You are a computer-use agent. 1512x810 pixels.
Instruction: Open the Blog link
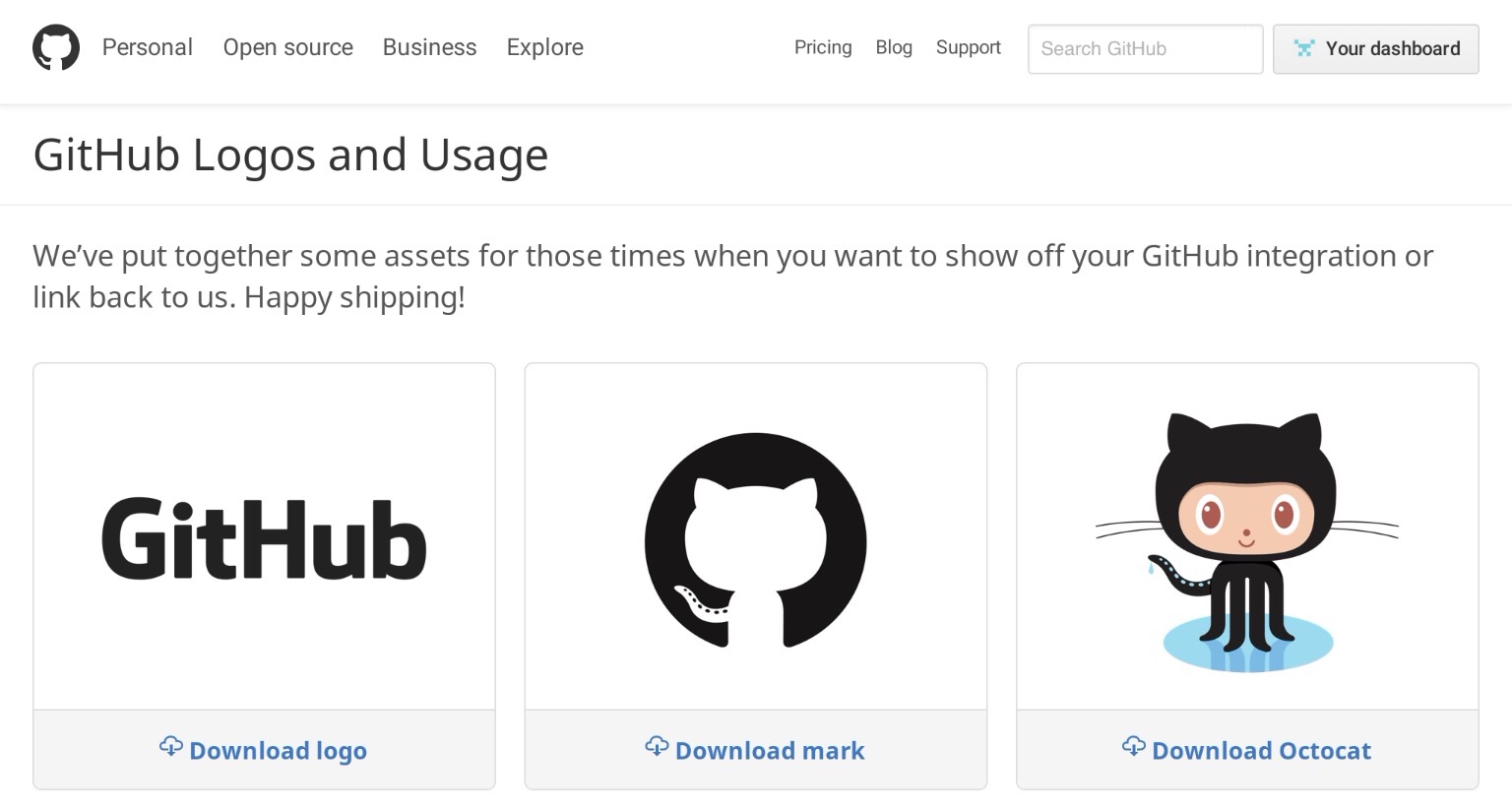click(894, 47)
